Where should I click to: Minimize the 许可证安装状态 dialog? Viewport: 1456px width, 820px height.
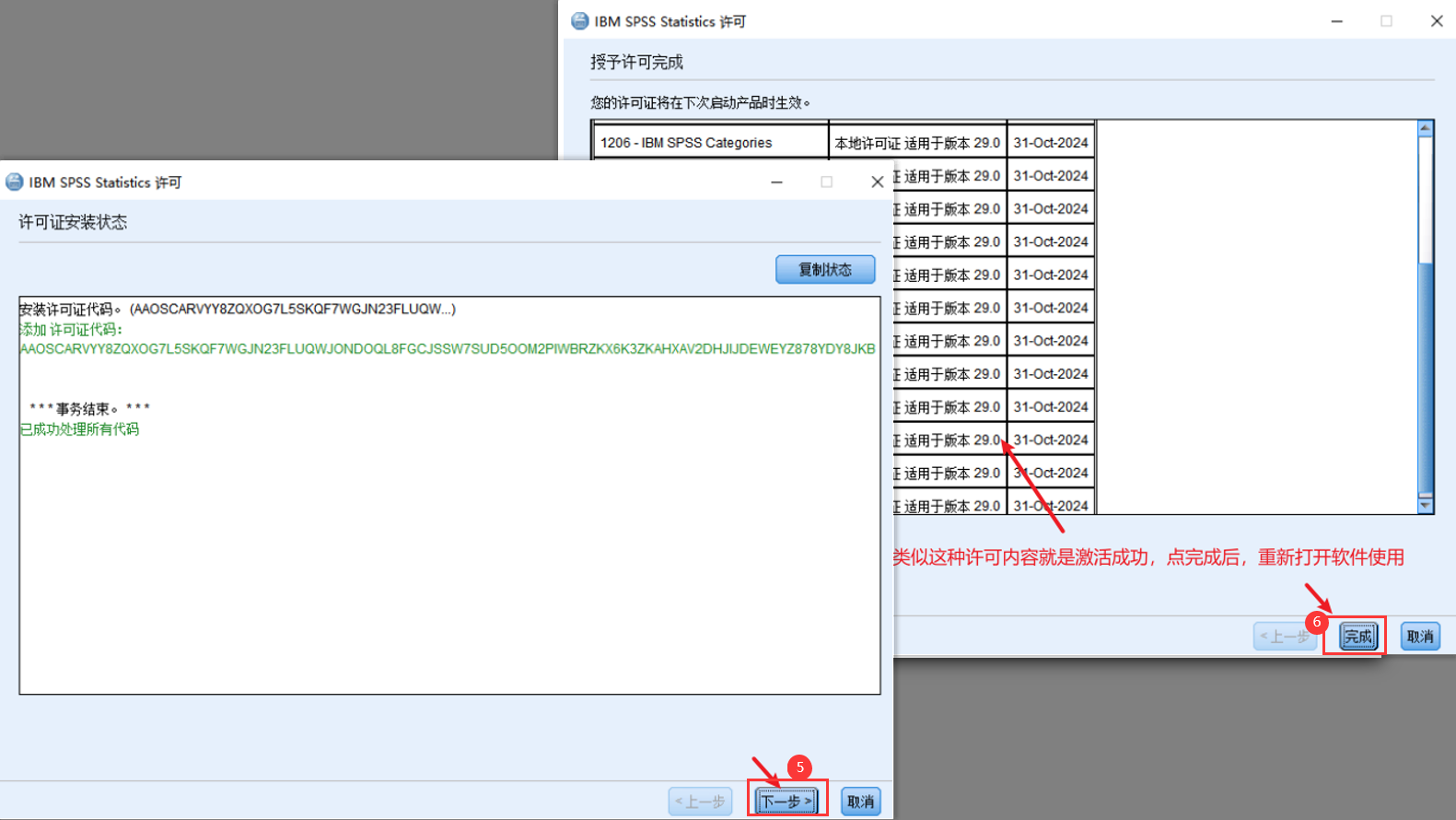(x=776, y=182)
